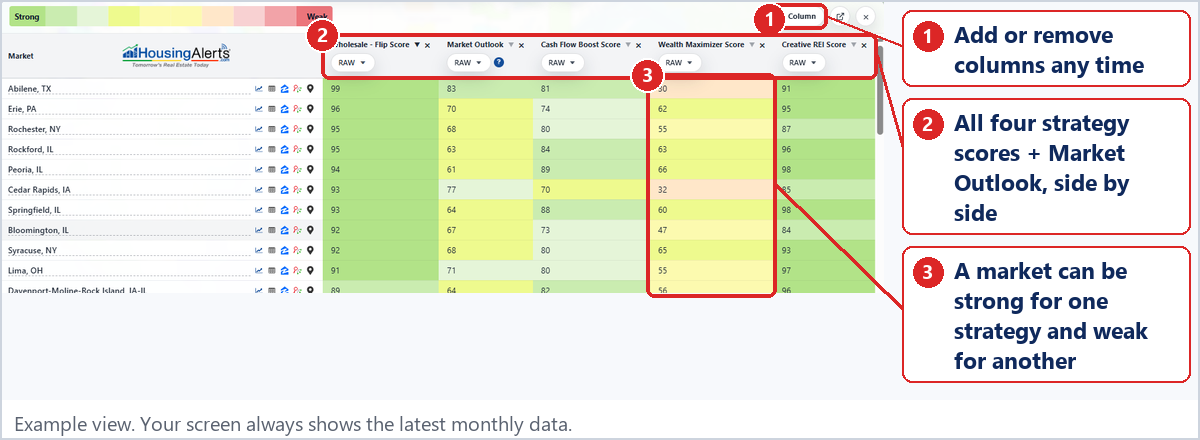Open the RAW dropdown under Wealth Maximizer Score
This screenshot has height=440, width=1200.
coord(678,62)
